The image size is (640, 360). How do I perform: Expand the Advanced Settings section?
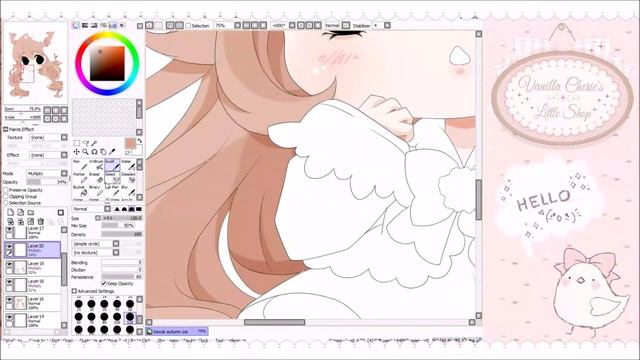74,291
